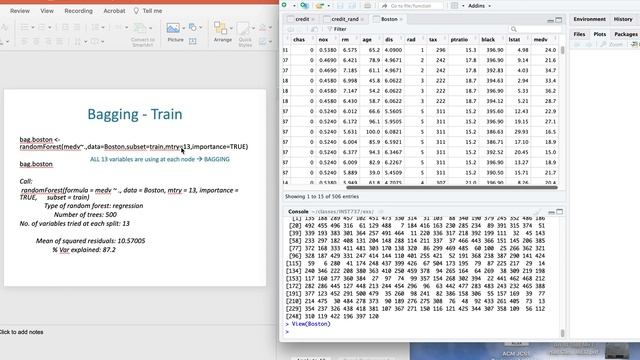The height and width of the screenshot is (360, 640).
Task: Insert a text box from the ribbon
Action: click(x=193, y=41)
